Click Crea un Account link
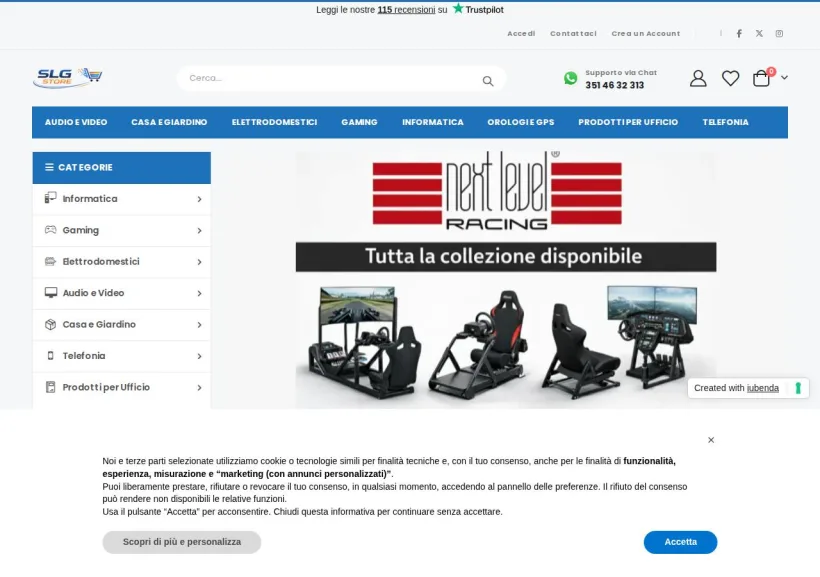Image resolution: width=820 pixels, height=577 pixels. point(646,33)
